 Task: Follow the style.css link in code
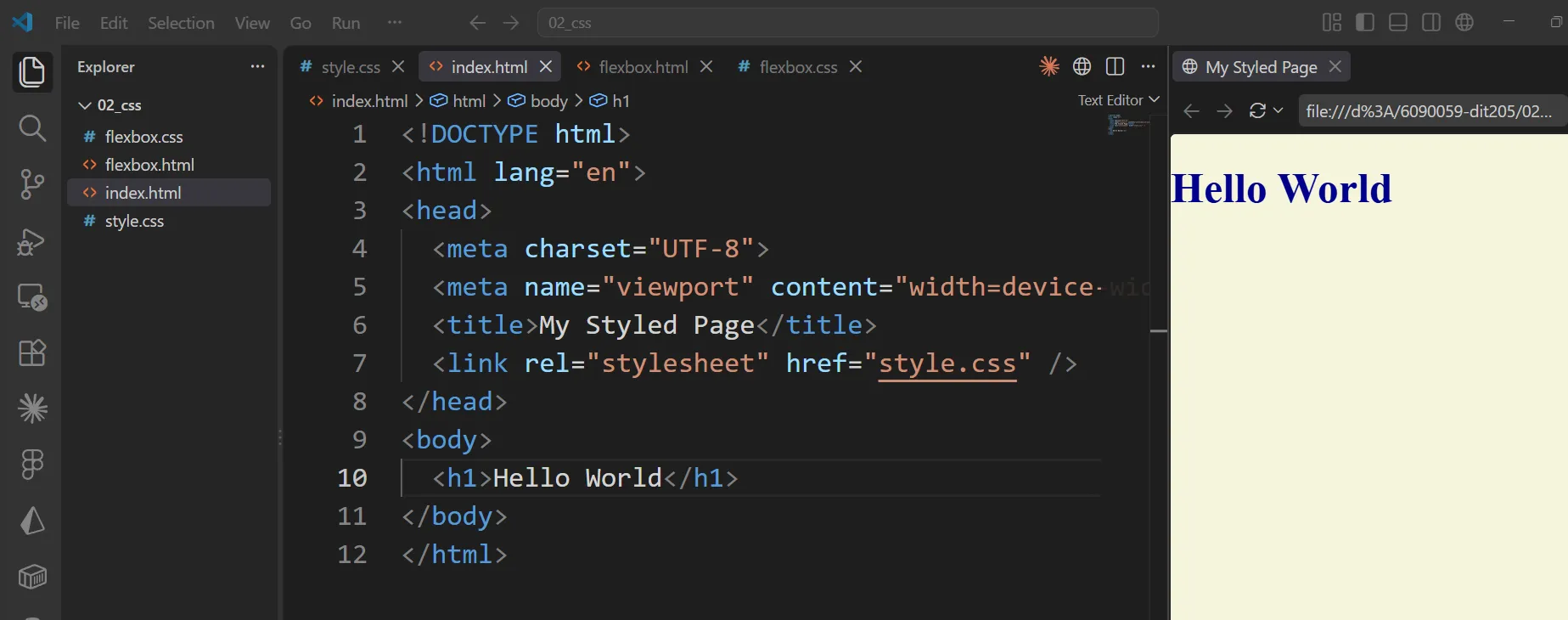tap(947, 364)
